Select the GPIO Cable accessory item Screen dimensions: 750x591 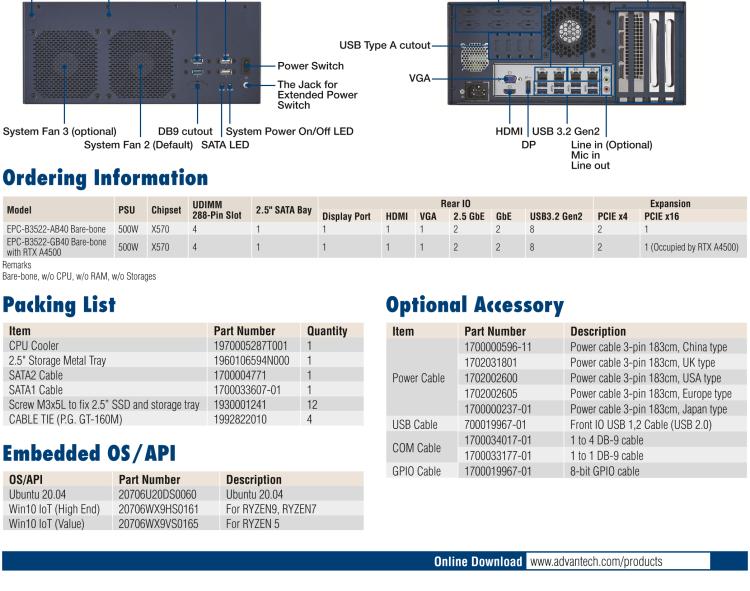[x=415, y=471]
